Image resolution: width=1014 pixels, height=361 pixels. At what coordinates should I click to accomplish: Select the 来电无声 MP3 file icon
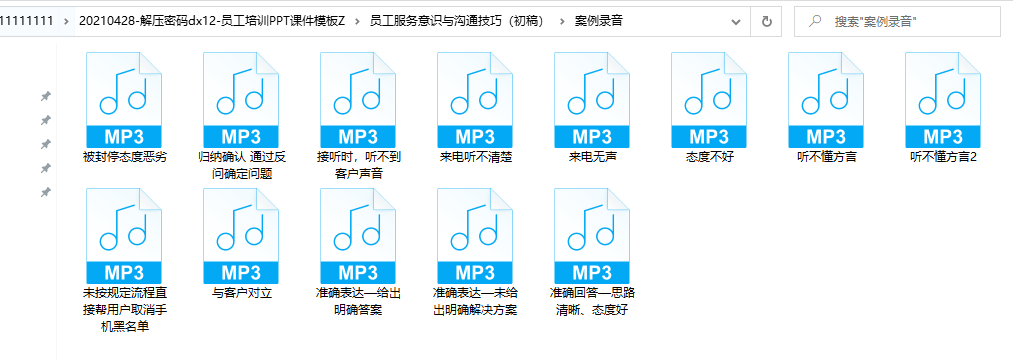pyautogui.click(x=592, y=100)
